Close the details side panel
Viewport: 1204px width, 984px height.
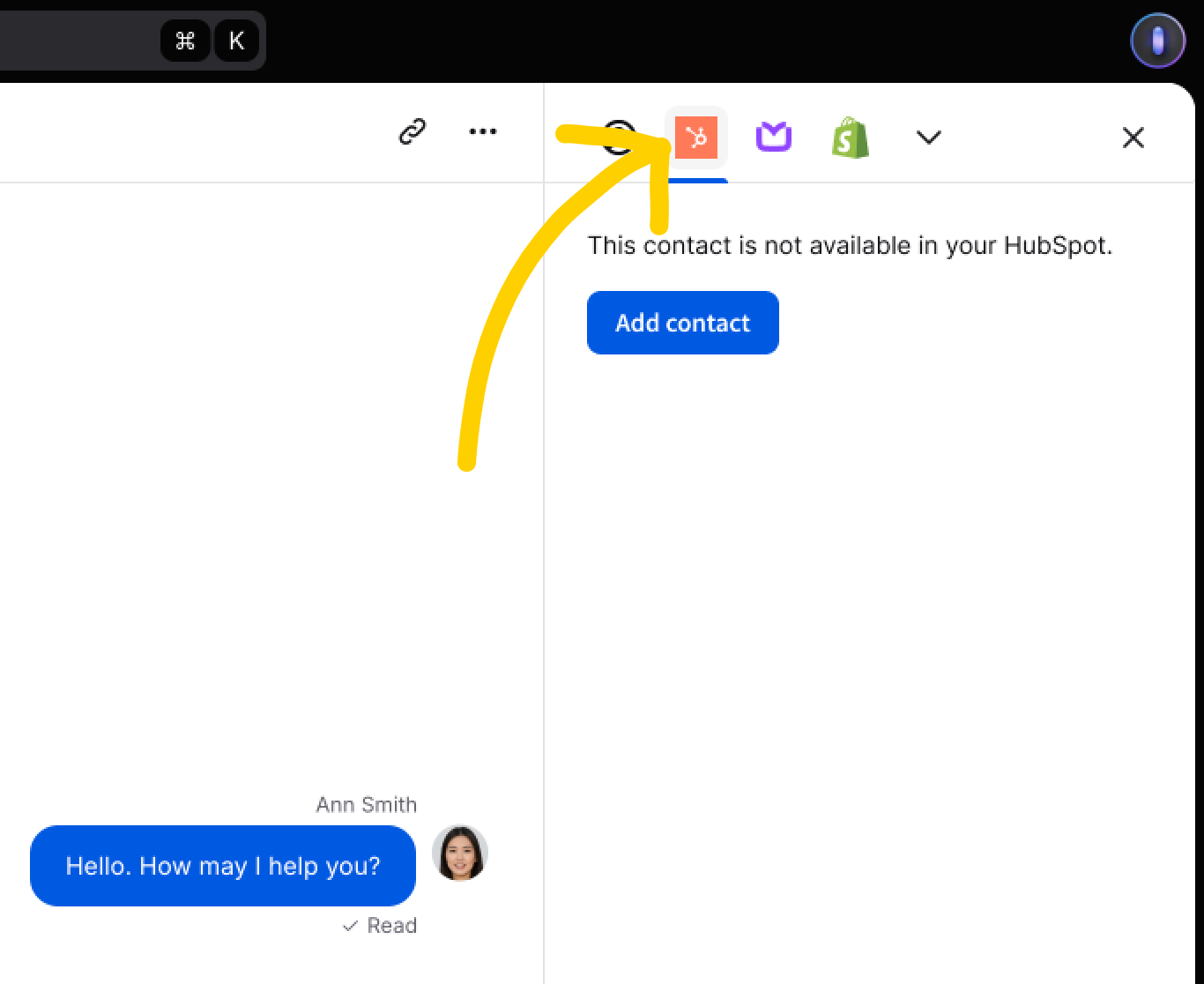pos(1133,138)
